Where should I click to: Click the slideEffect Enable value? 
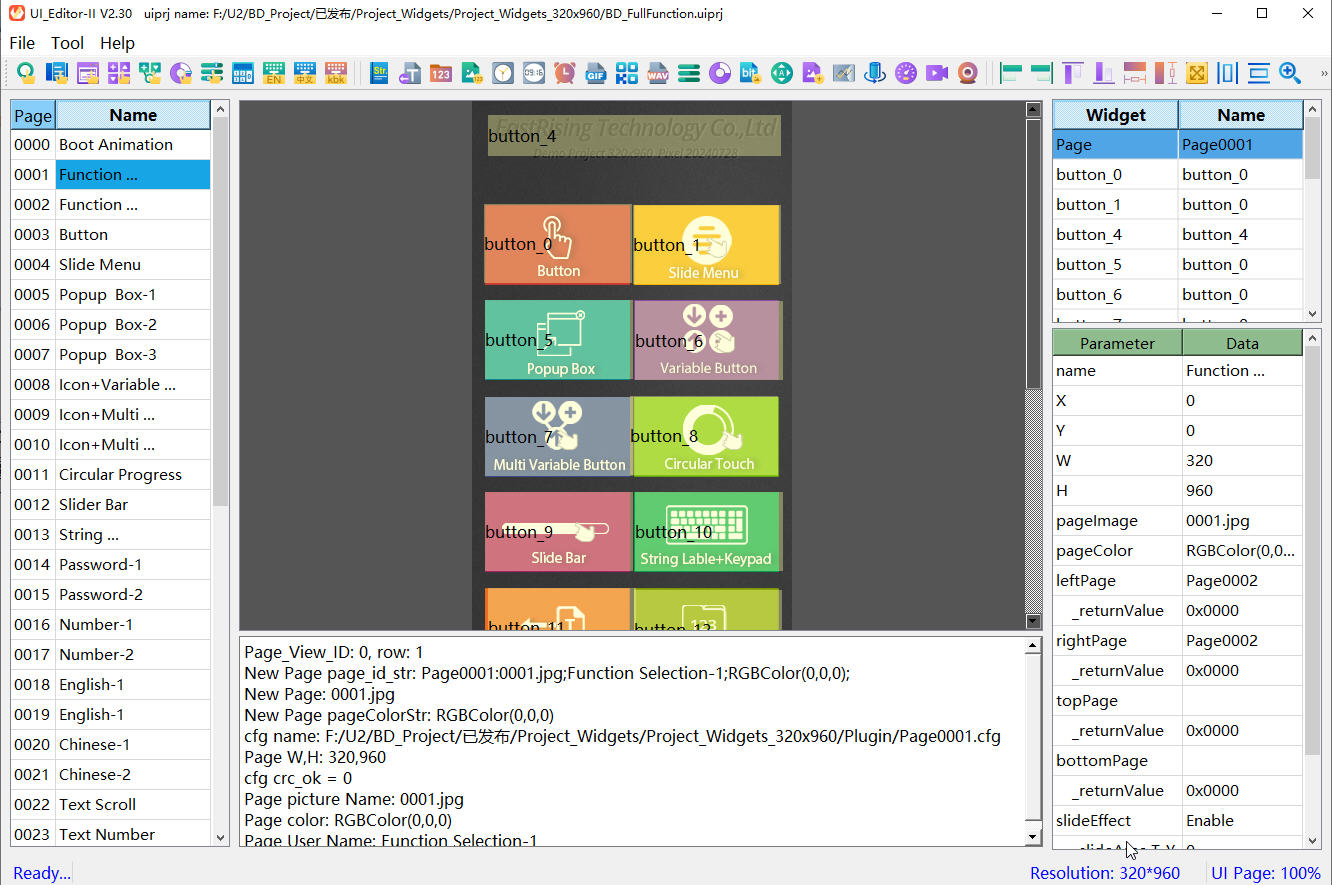[1242, 820]
